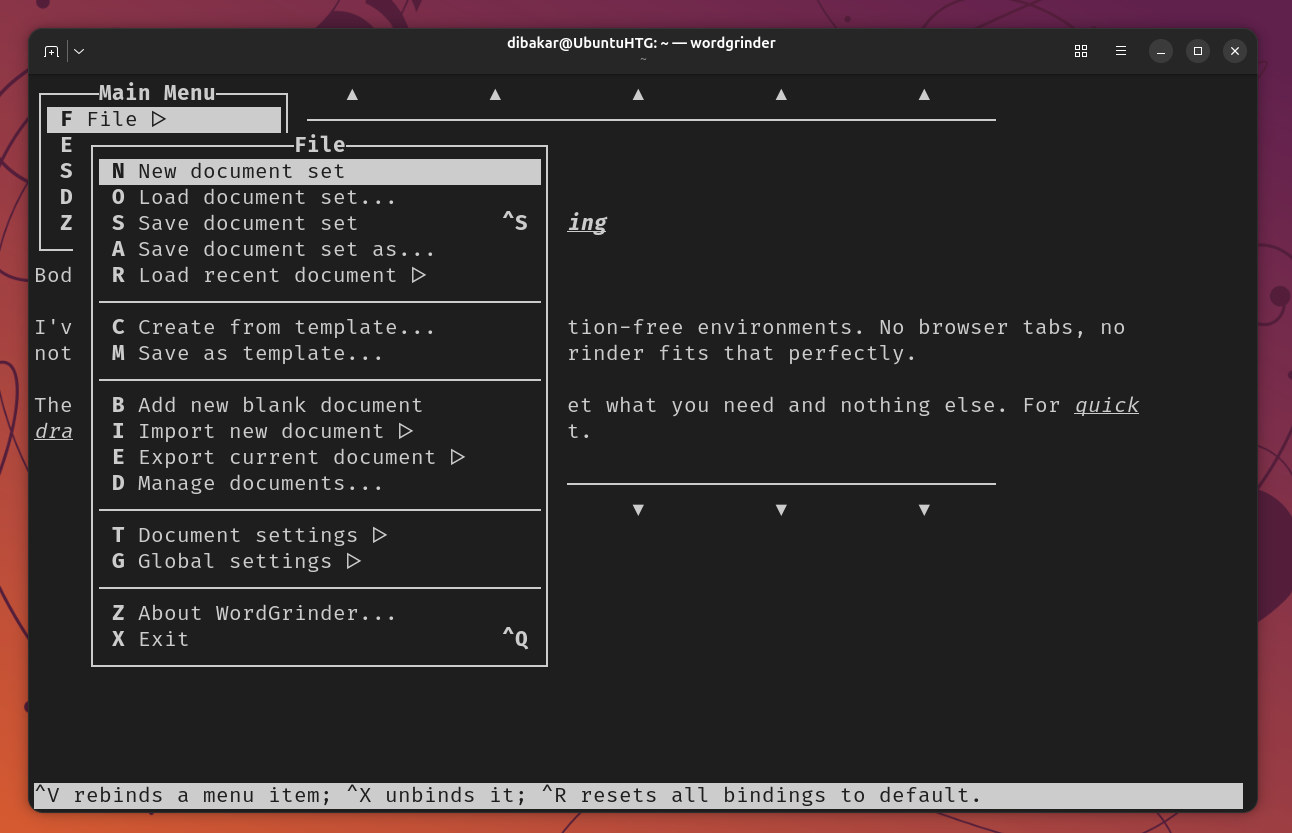Open the tab dropdown chevron in titlebar
The width and height of the screenshot is (1292, 833).
coord(79,51)
